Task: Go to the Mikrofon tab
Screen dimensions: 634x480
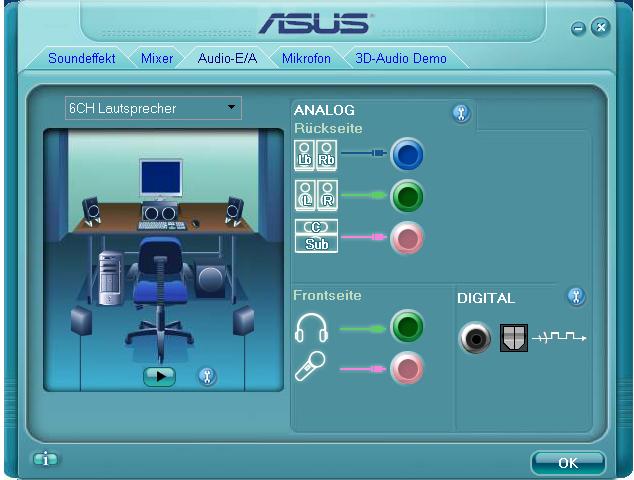Action: coord(306,58)
